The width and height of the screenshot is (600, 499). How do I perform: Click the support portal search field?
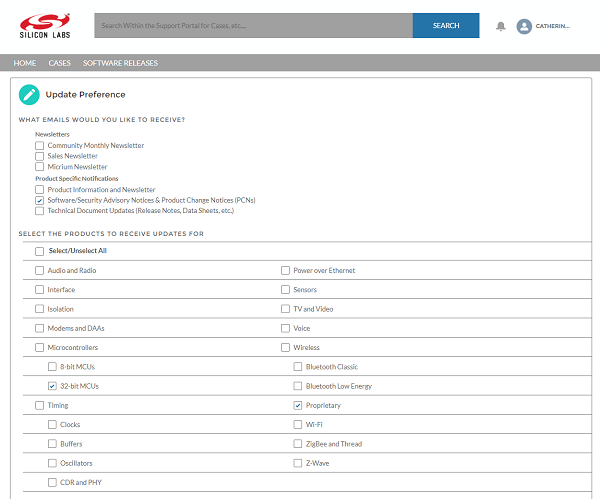point(253,26)
